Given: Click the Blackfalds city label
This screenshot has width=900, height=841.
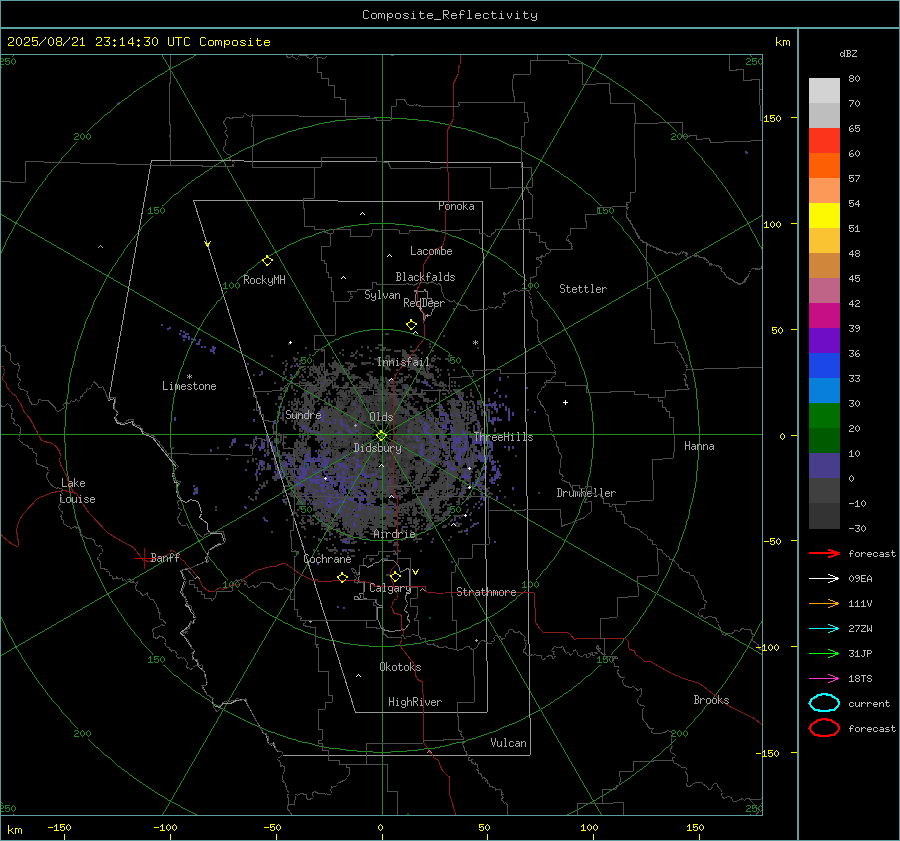Looking at the screenshot, I should tap(425, 277).
